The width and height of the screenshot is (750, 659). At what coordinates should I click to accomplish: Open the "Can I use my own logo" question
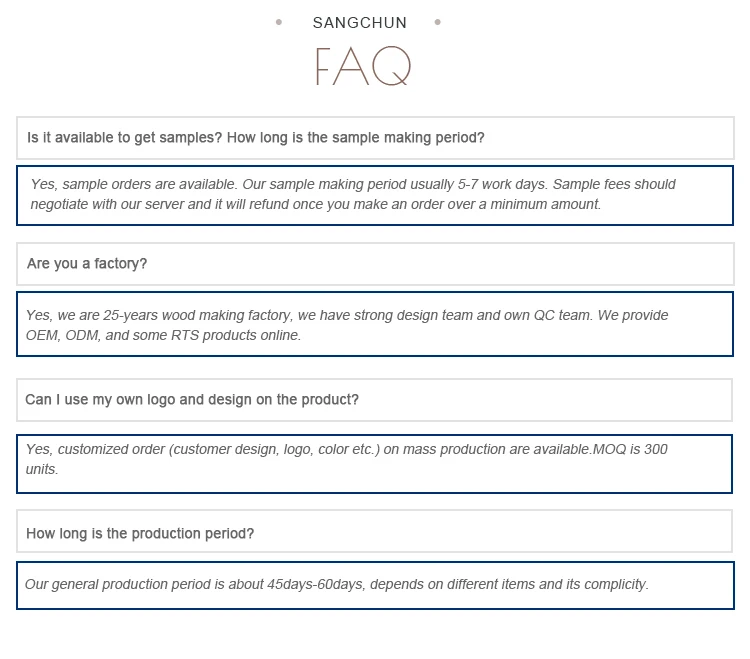tap(192, 400)
